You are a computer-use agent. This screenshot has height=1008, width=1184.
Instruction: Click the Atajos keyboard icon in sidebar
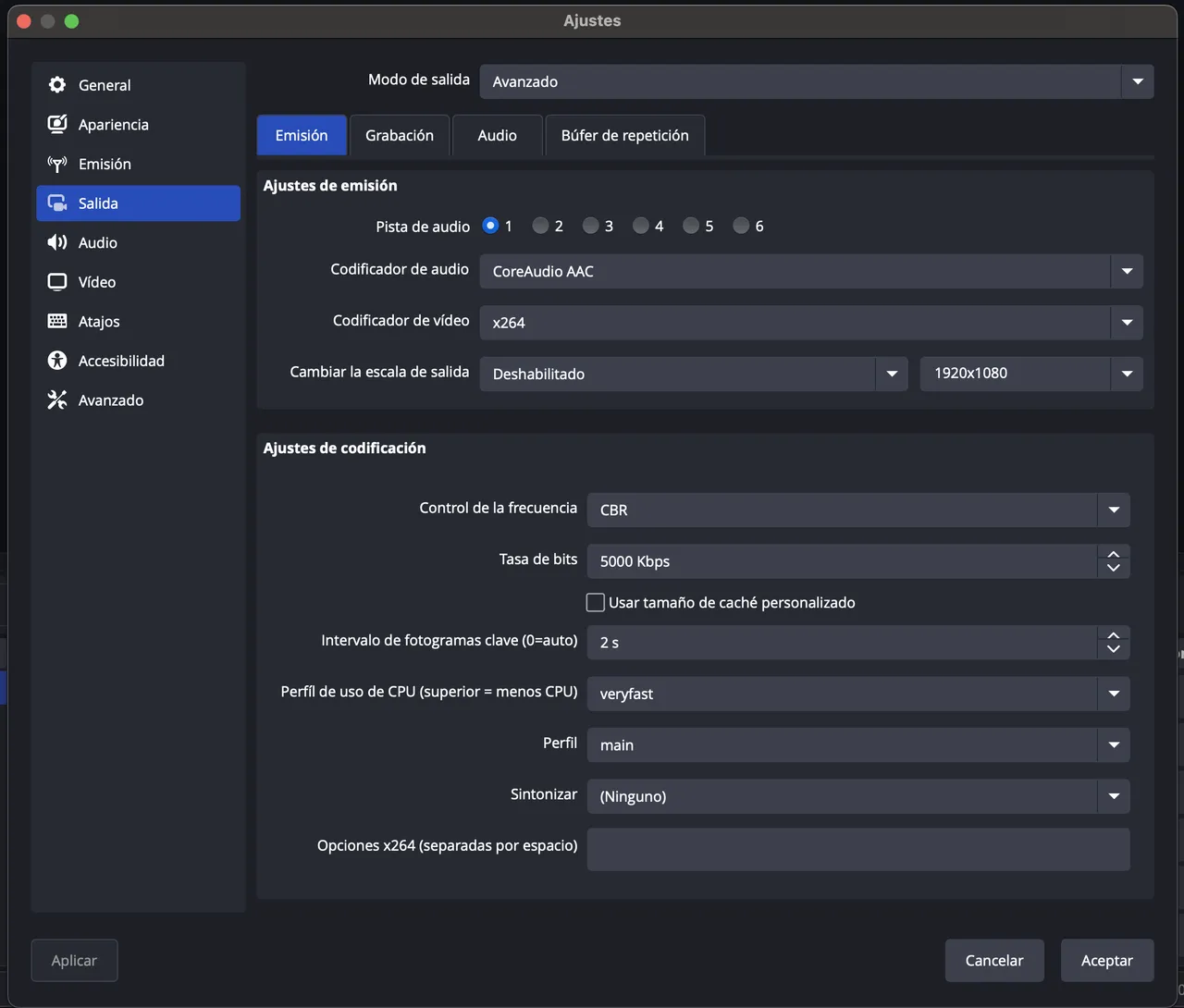[57, 321]
